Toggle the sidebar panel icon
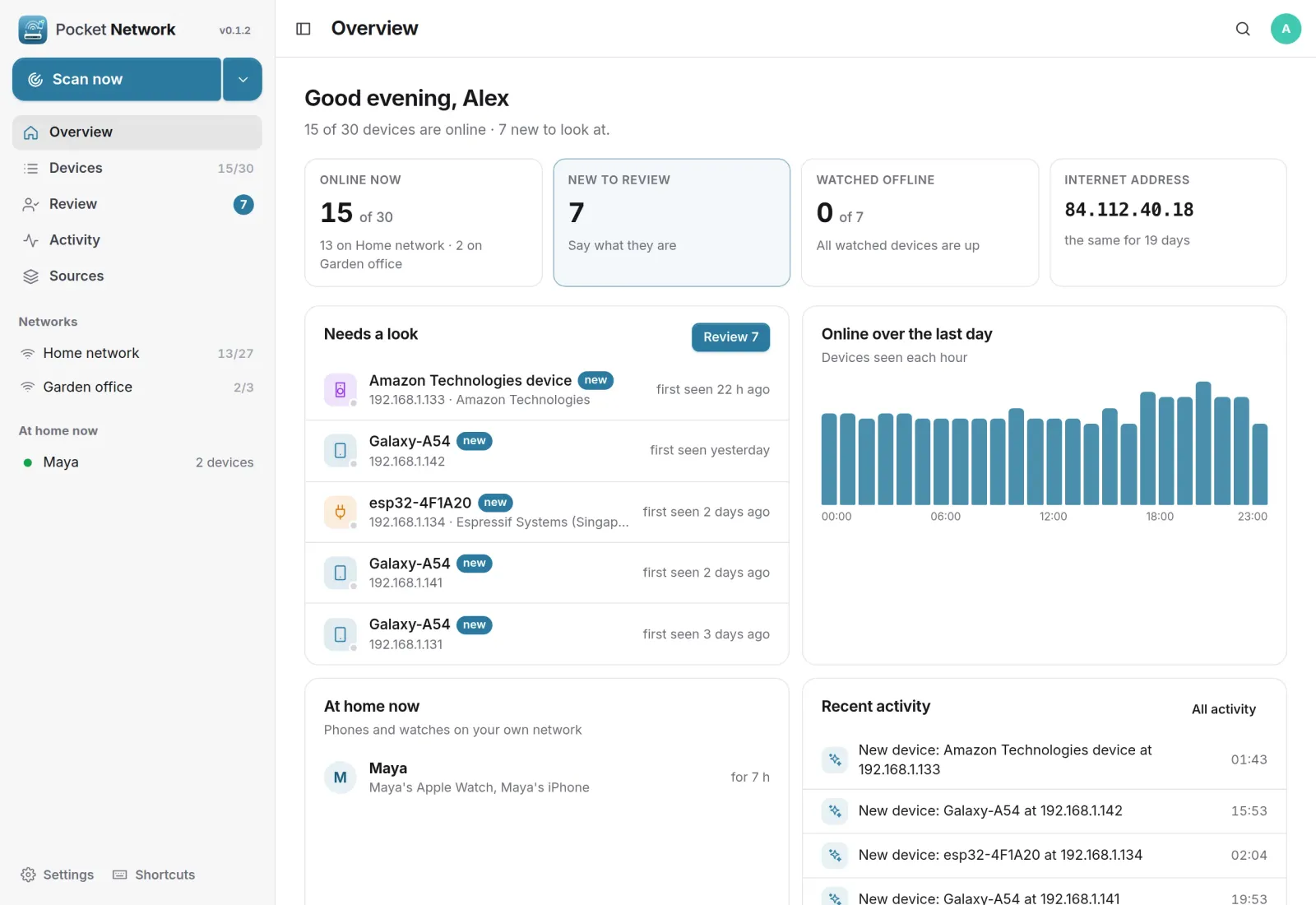The width and height of the screenshot is (1316, 905). (304, 29)
